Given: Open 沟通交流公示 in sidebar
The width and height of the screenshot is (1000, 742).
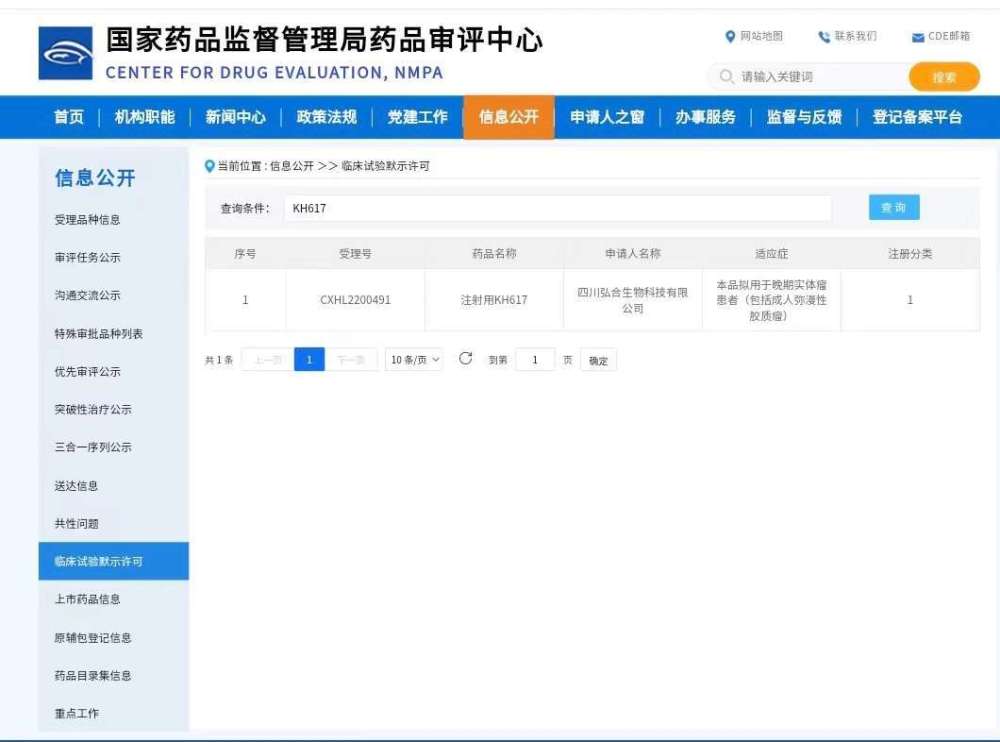Looking at the screenshot, I should [x=87, y=295].
